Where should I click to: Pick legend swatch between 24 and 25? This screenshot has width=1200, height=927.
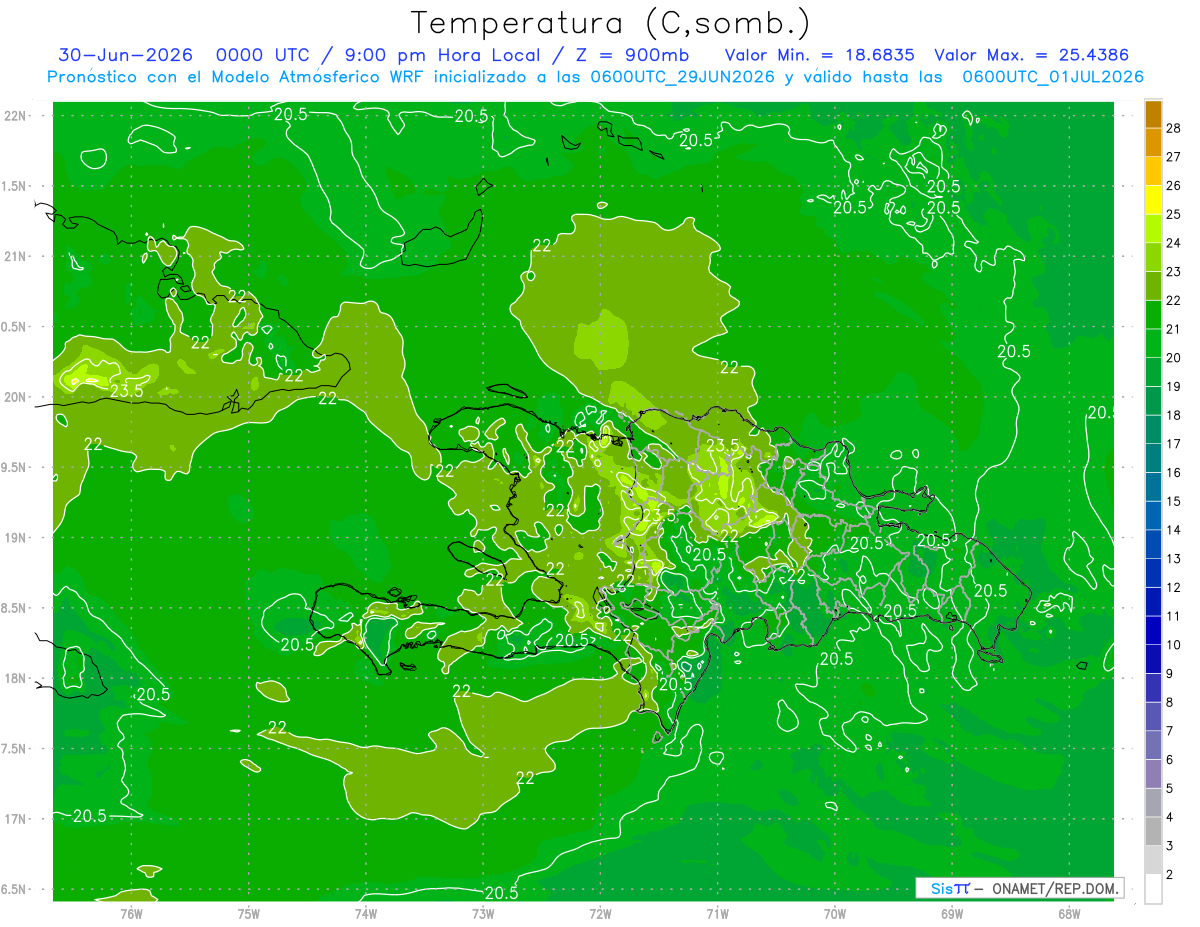pyautogui.click(x=1153, y=229)
